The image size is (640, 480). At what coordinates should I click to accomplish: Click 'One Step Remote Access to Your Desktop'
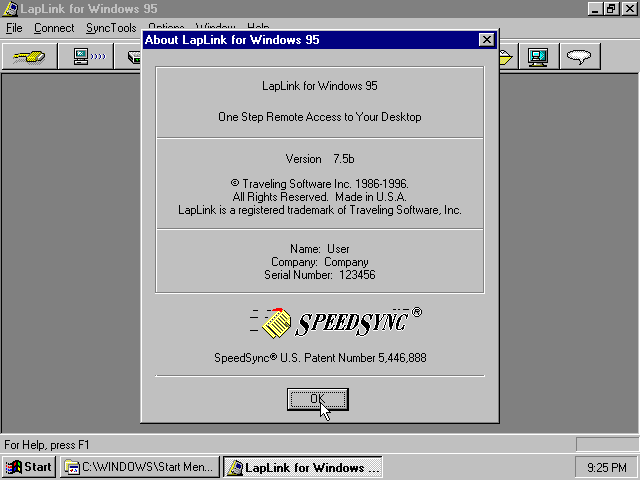(320, 117)
